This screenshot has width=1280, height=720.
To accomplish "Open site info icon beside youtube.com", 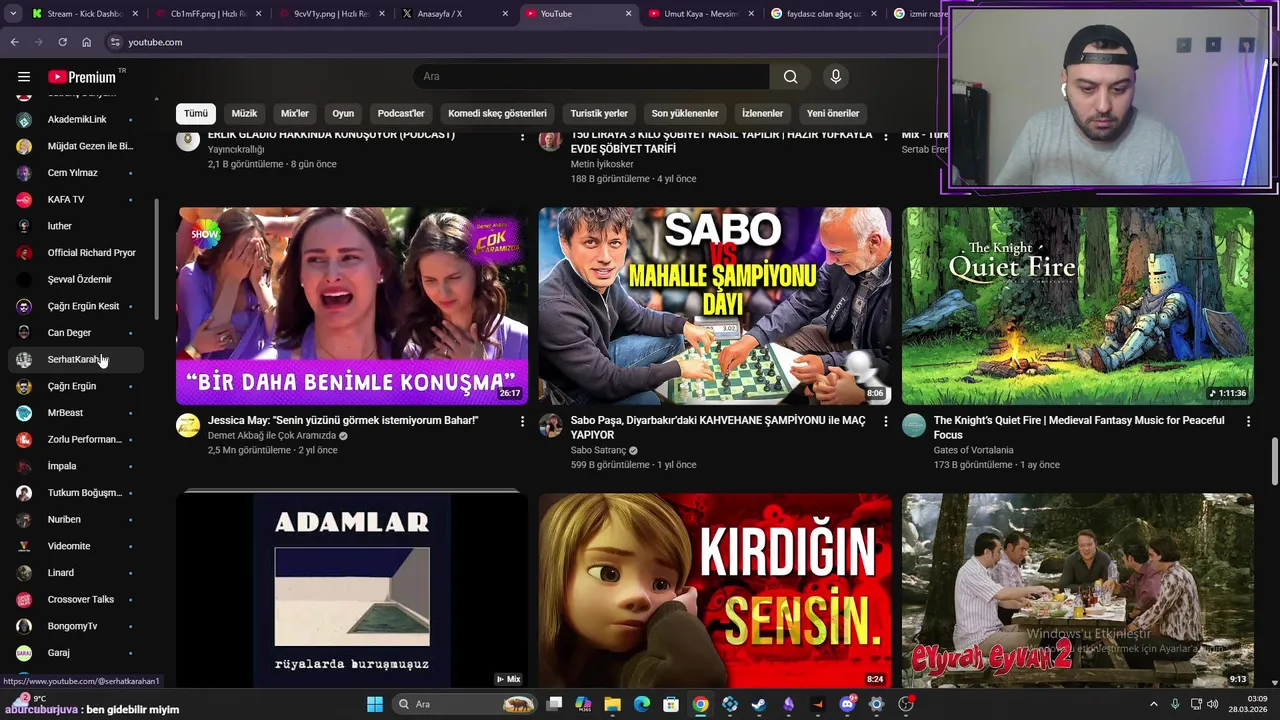I will (115, 42).
